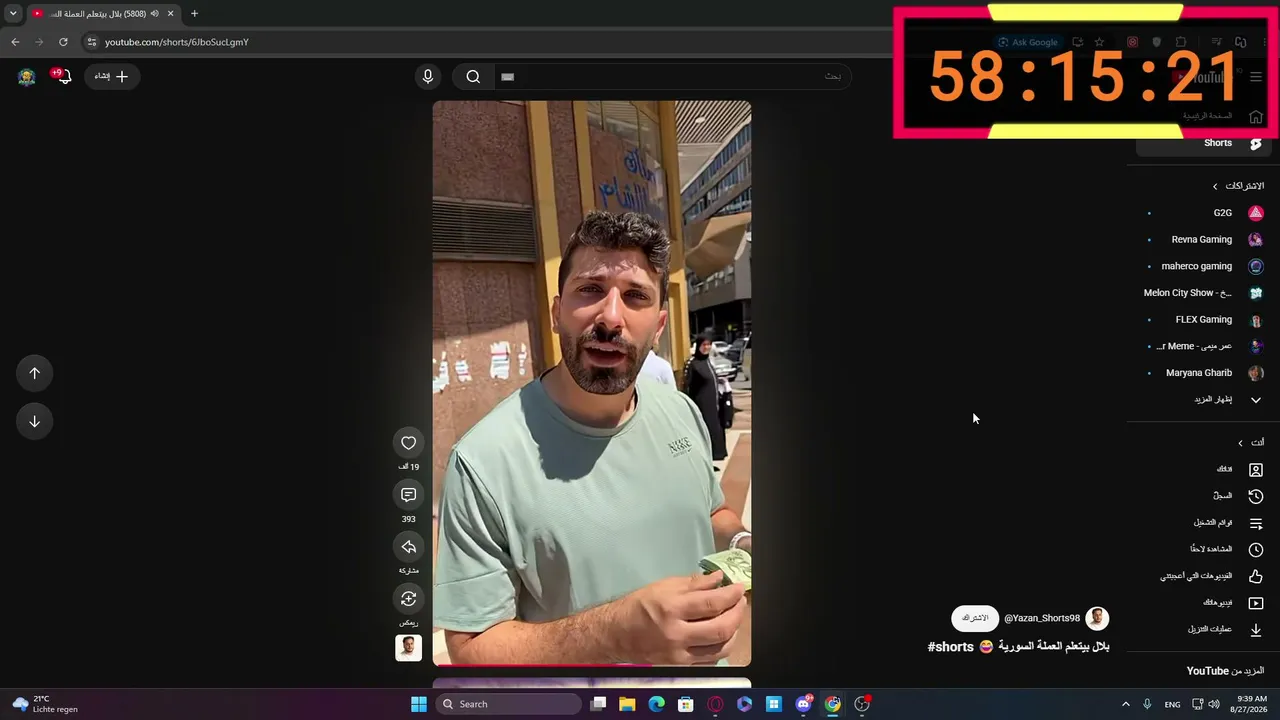The height and width of the screenshot is (720, 1280).
Task: Pause the playing short video
Action: 592,383
